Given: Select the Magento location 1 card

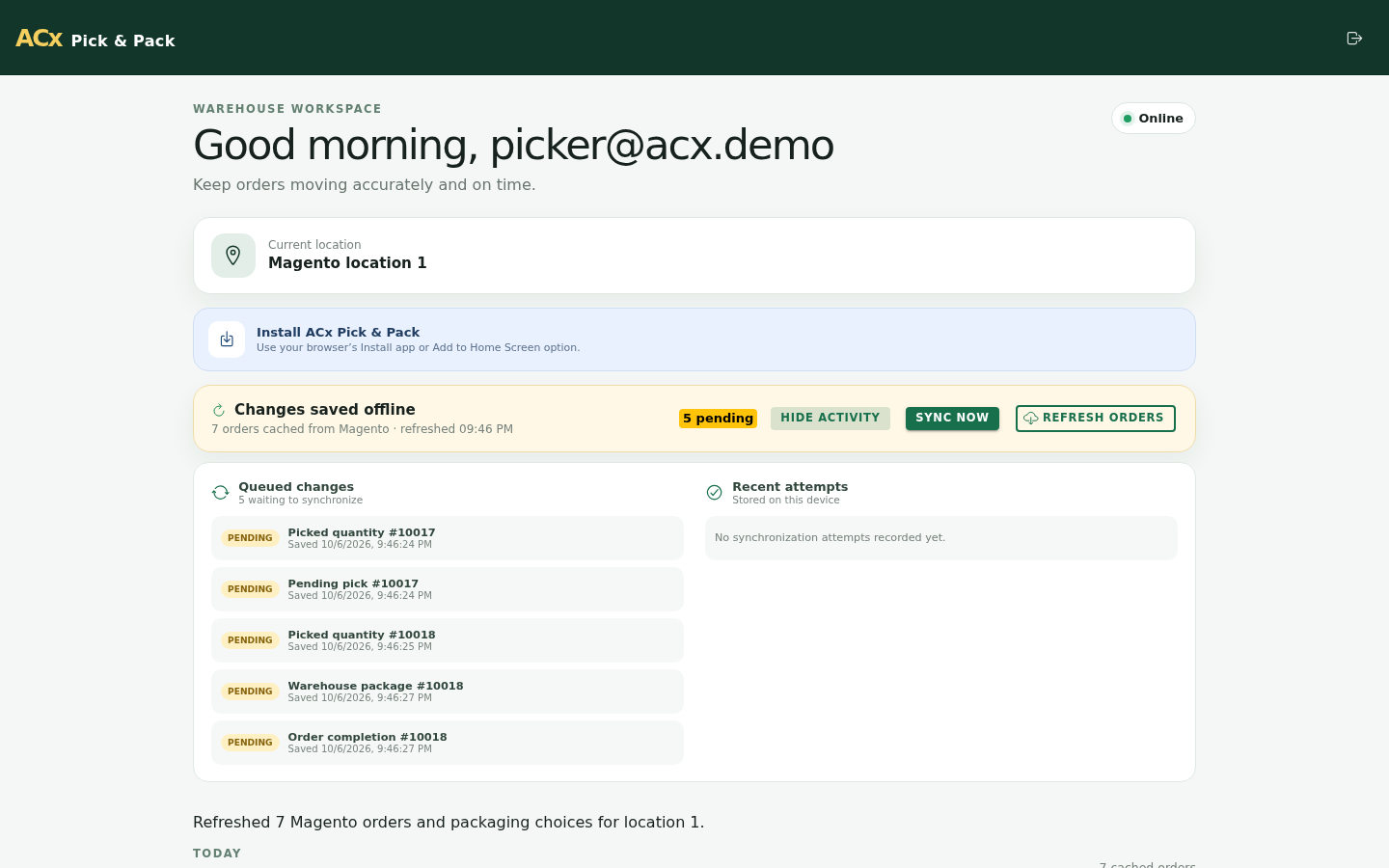Looking at the screenshot, I should tap(694, 256).
